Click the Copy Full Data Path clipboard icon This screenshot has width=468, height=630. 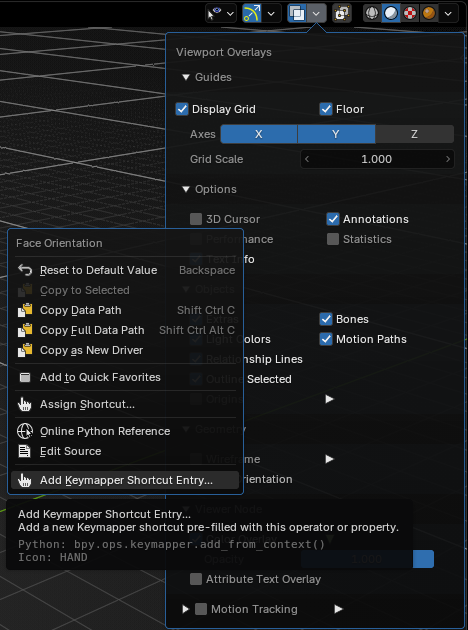pyautogui.click(x=25, y=330)
